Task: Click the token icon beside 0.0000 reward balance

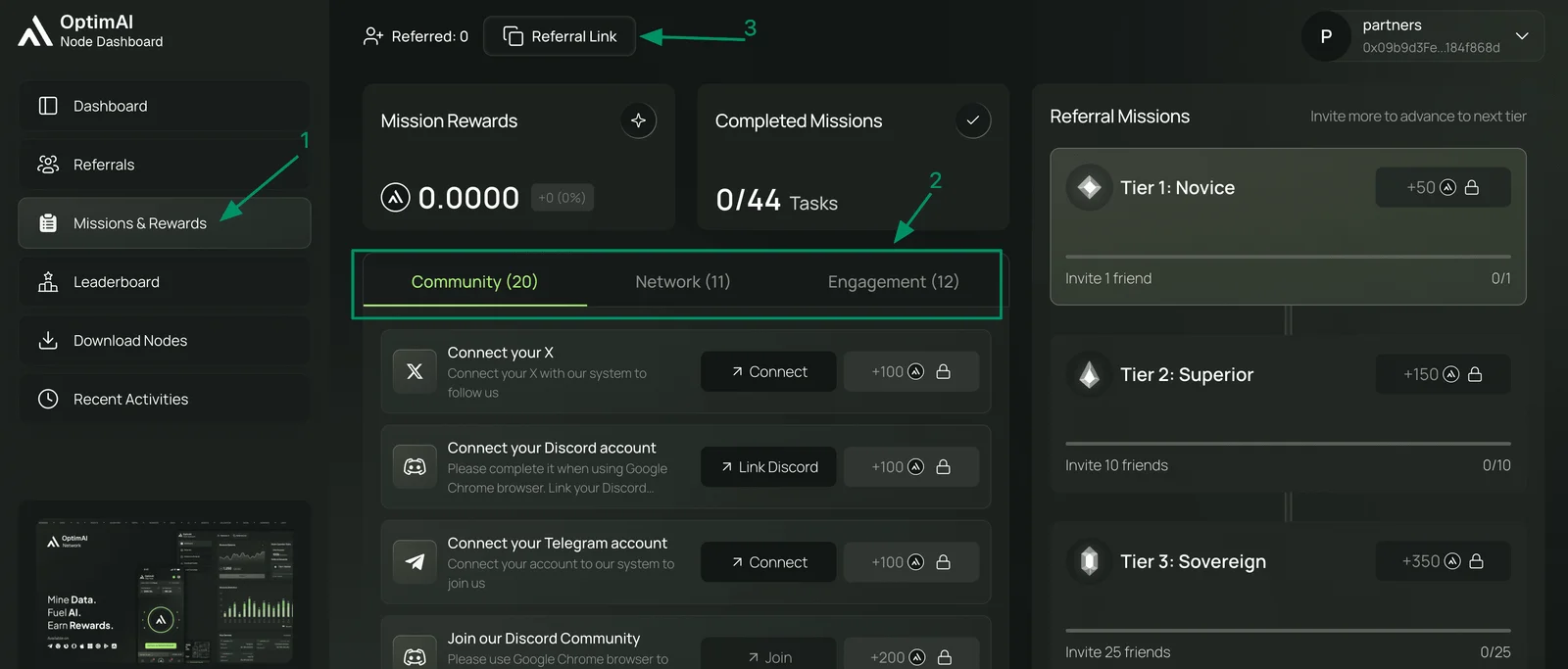Action: pos(395,198)
